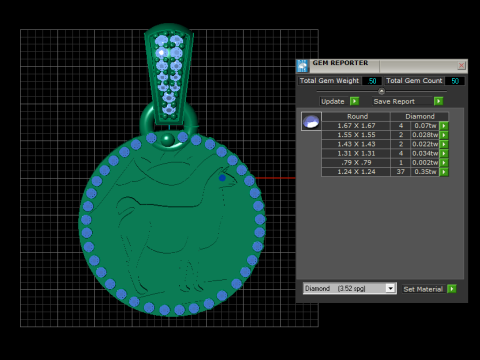The height and width of the screenshot is (360, 480).
Task: Click the 0.07tw weight cell
Action: [x=425, y=126]
